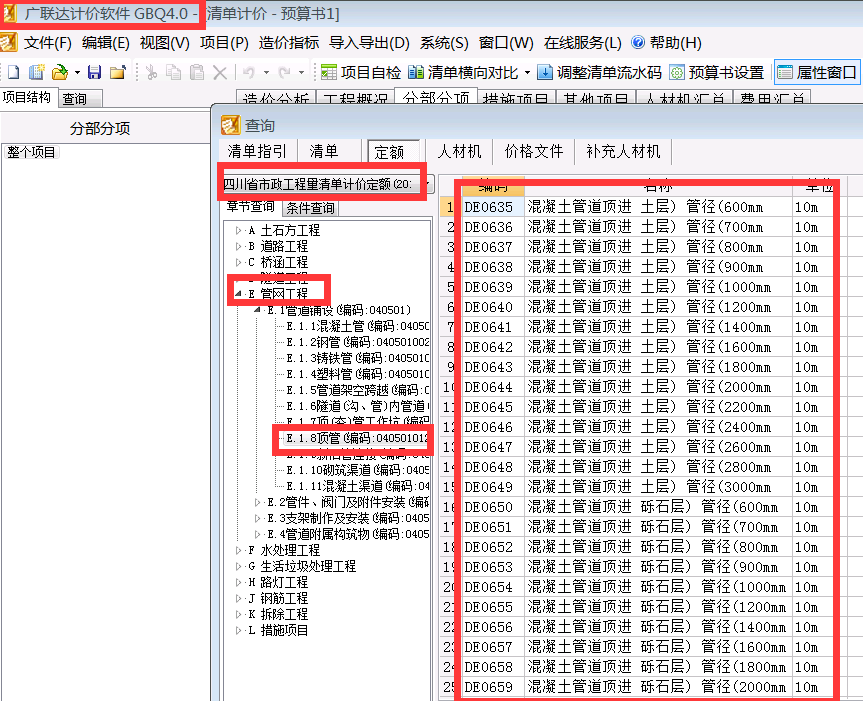Switch to 清单指引 tab in query dialog
863x701 pixels.
[x=257, y=151]
